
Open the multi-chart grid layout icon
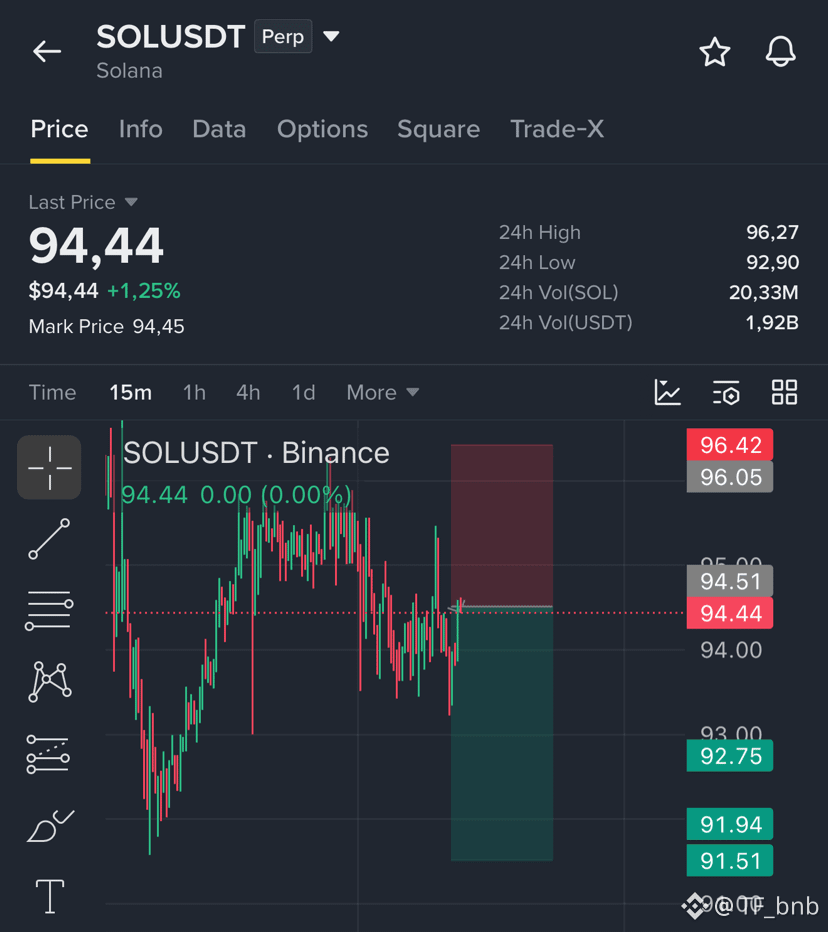(784, 392)
